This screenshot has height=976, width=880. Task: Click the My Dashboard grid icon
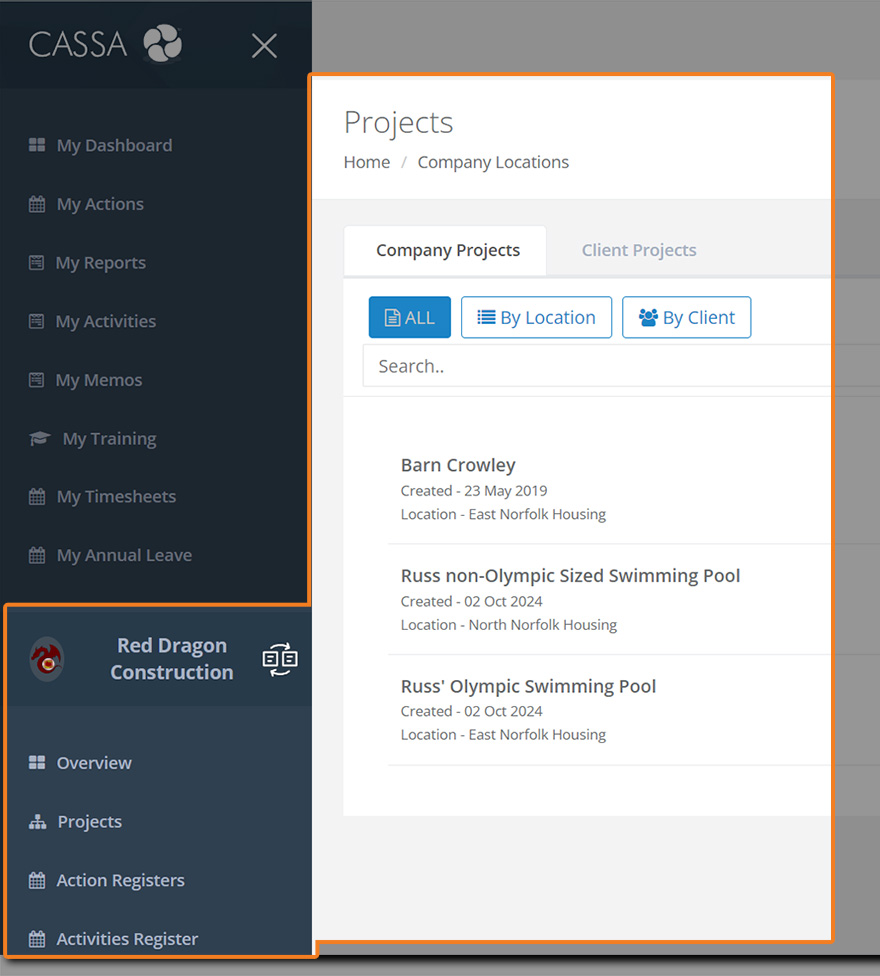[37, 145]
